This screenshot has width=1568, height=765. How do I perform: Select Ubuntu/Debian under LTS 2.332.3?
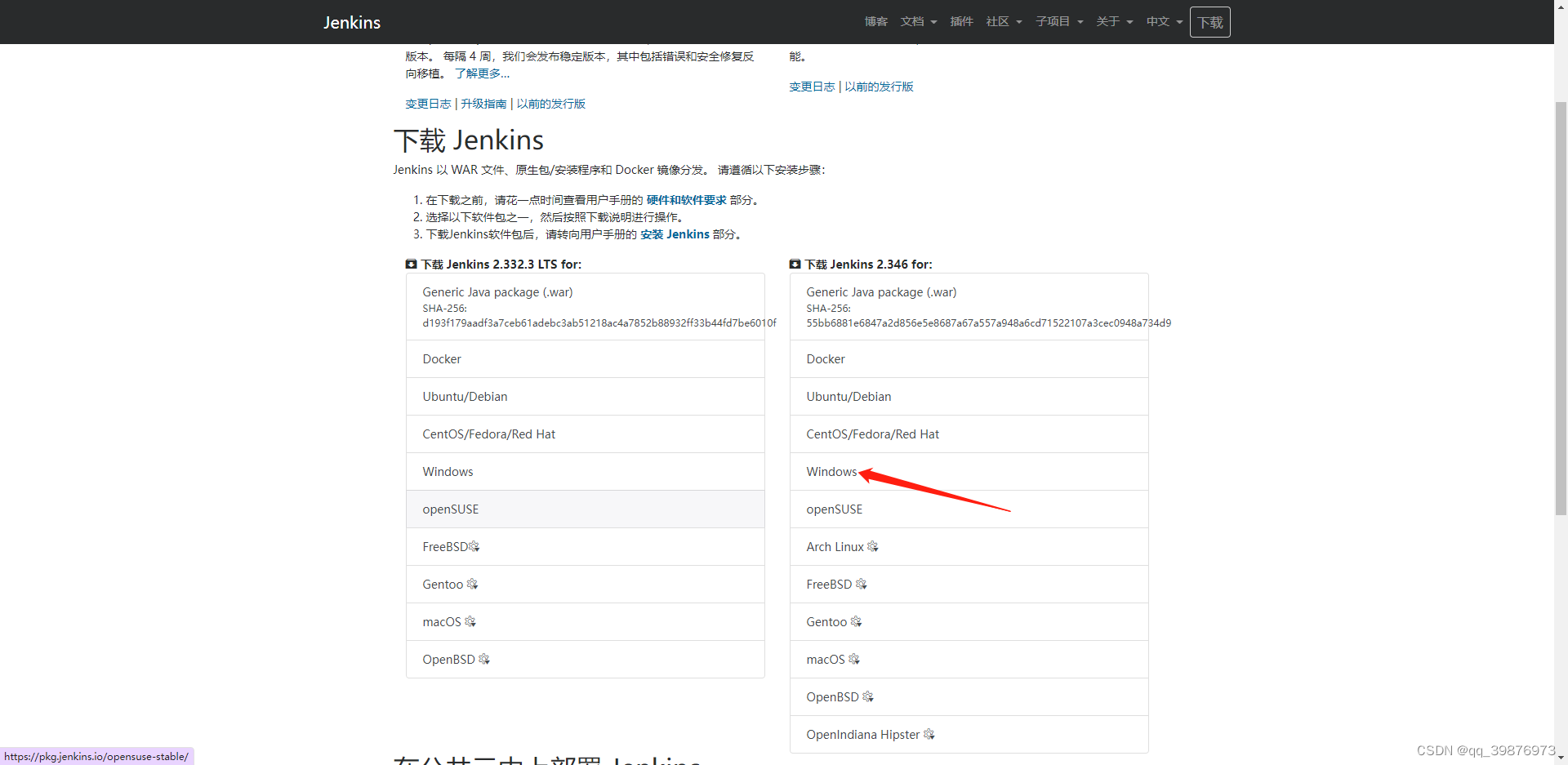[x=586, y=397]
